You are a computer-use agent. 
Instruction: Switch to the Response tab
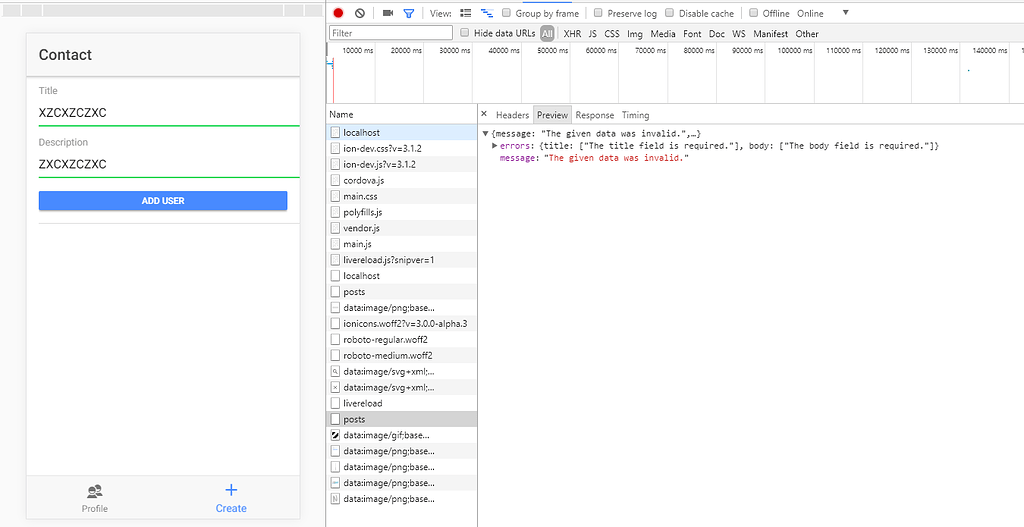594,115
